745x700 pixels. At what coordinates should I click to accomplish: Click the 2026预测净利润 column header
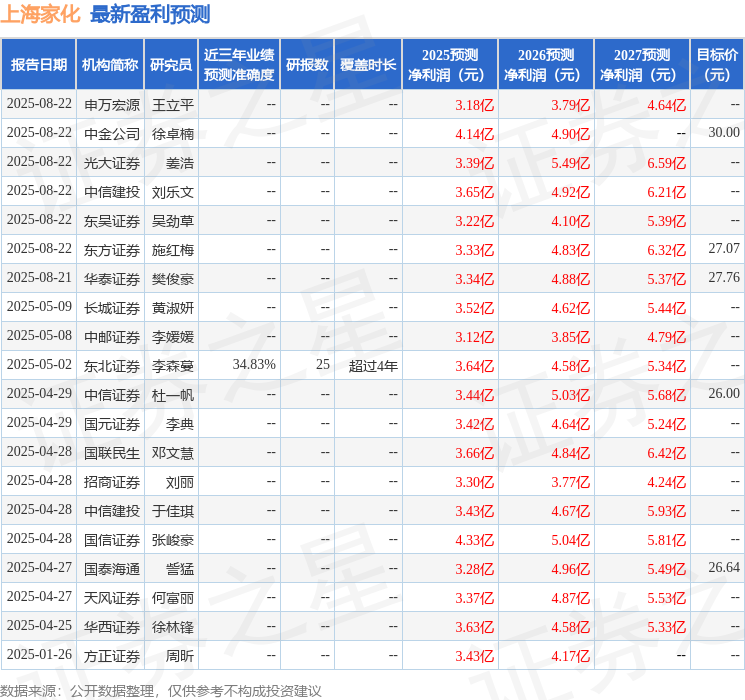click(546, 64)
